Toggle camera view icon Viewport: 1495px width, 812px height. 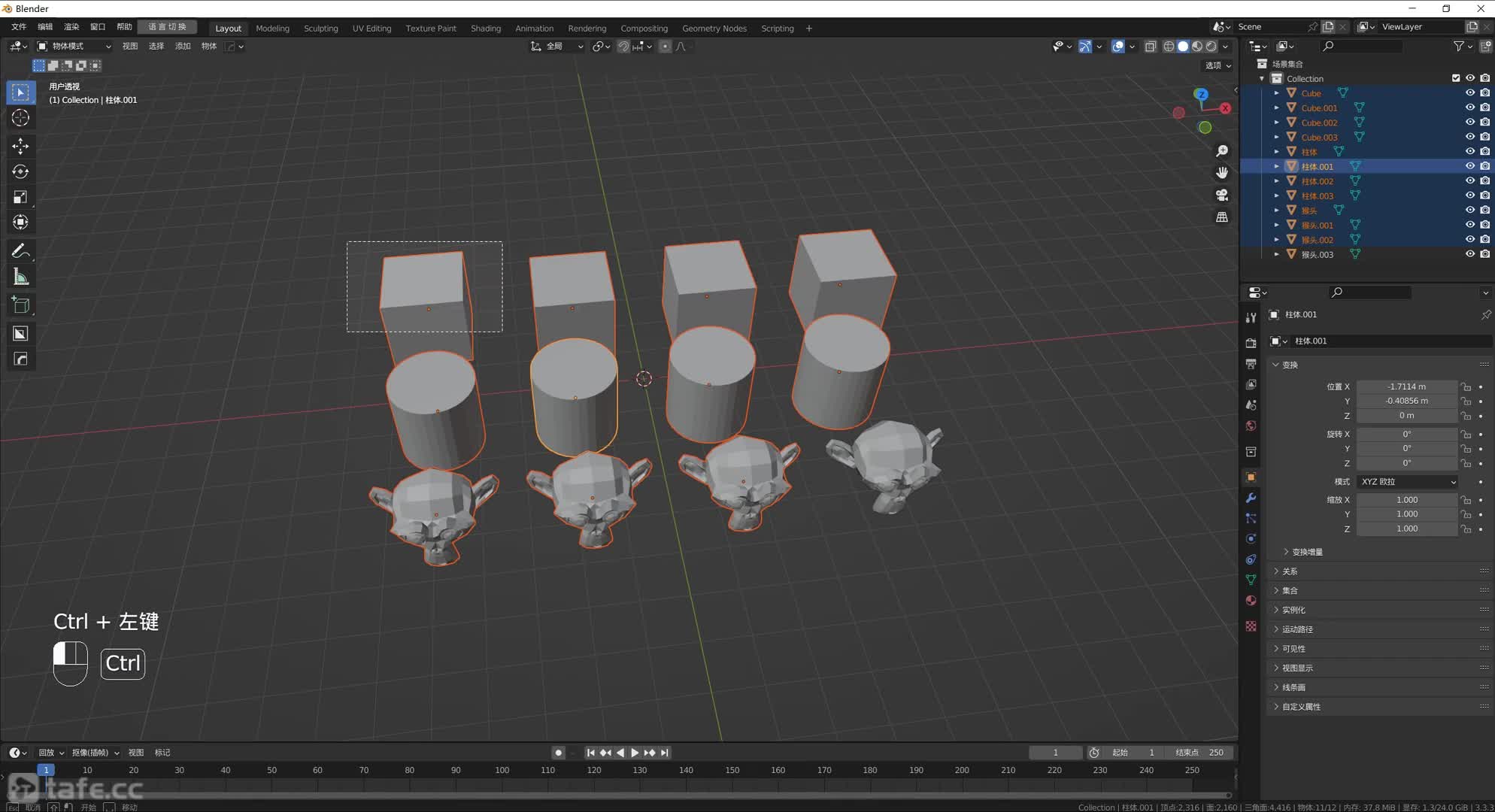pos(1222,195)
